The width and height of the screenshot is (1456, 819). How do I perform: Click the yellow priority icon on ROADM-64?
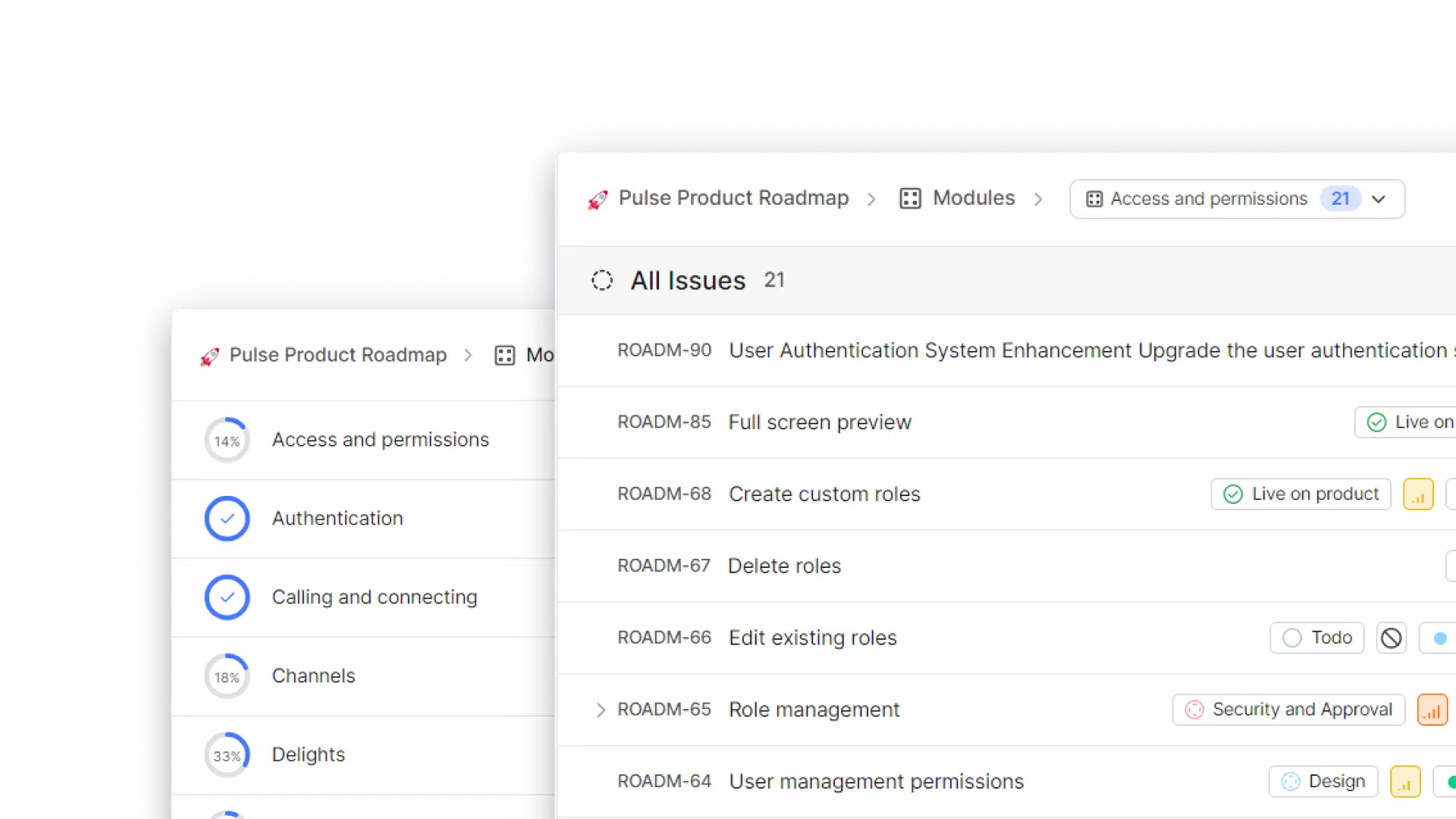tap(1405, 783)
